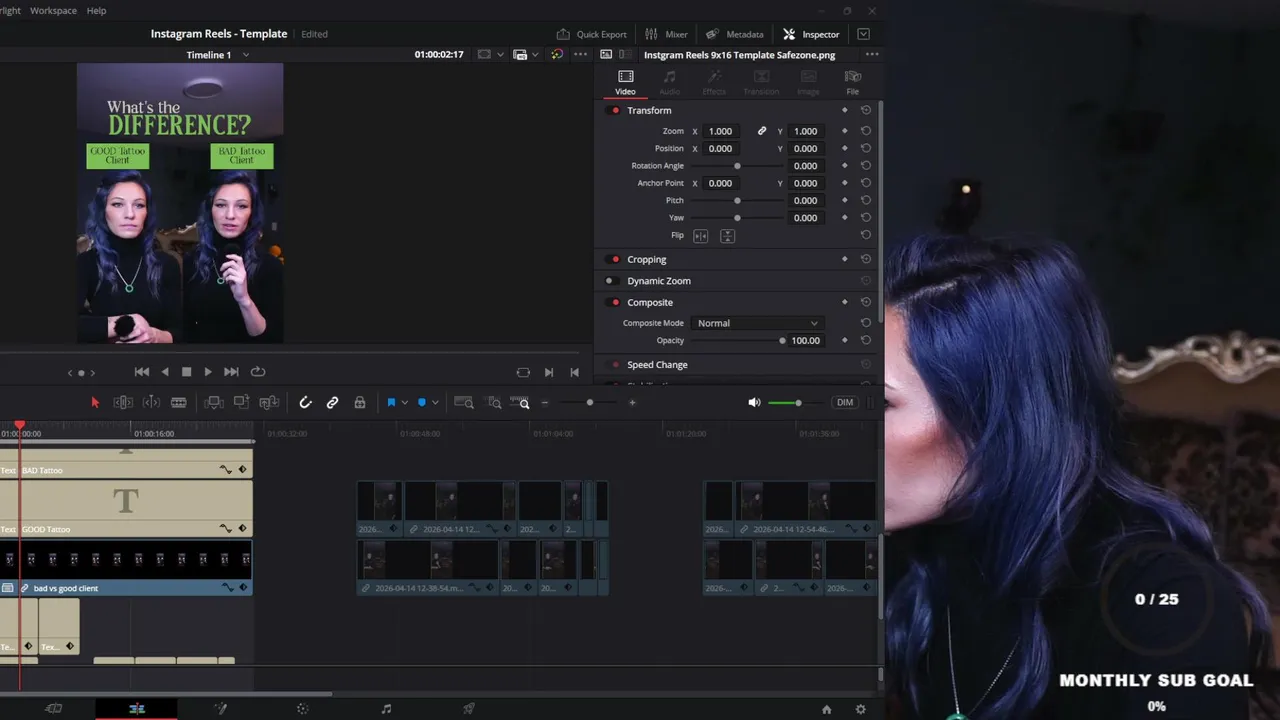
Task: Add keyframe for Position parameter
Action: [x=845, y=149]
